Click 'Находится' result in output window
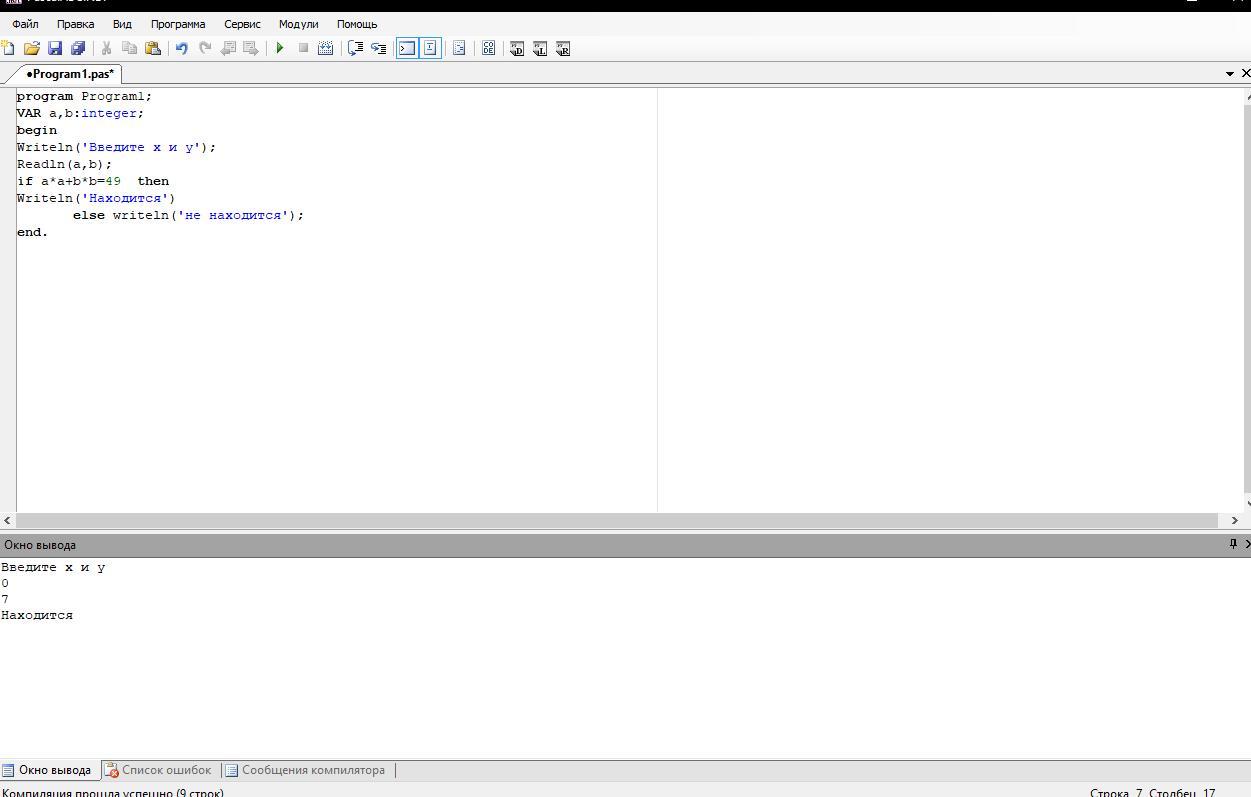The width and height of the screenshot is (1251, 797). pos(37,615)
